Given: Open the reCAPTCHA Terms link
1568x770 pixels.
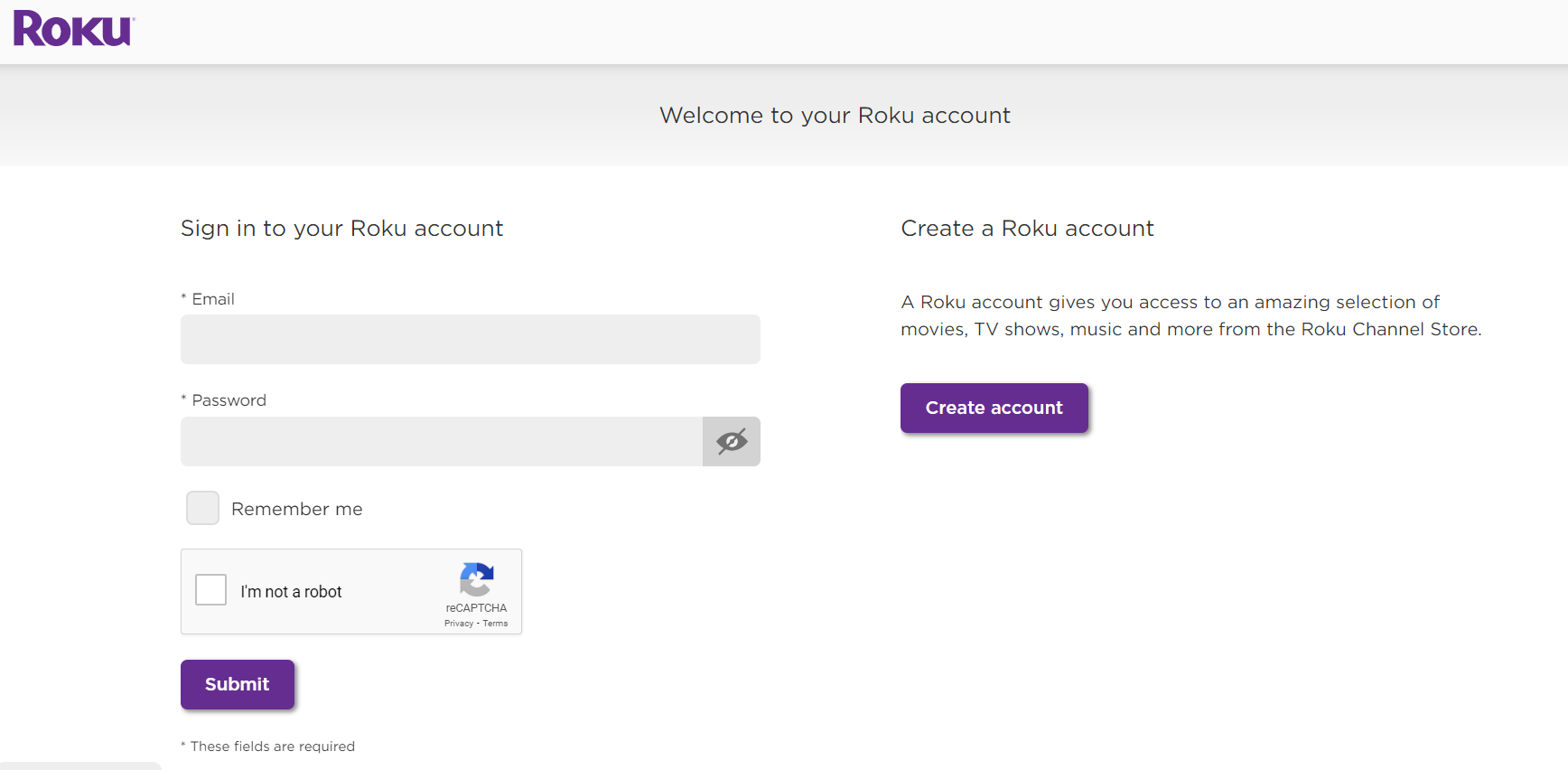Looking at the screenshot, I should click(x=495, y=624).
